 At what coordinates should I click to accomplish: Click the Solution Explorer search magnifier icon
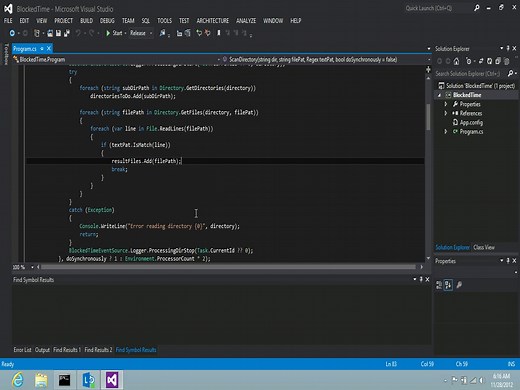point(510,73)
